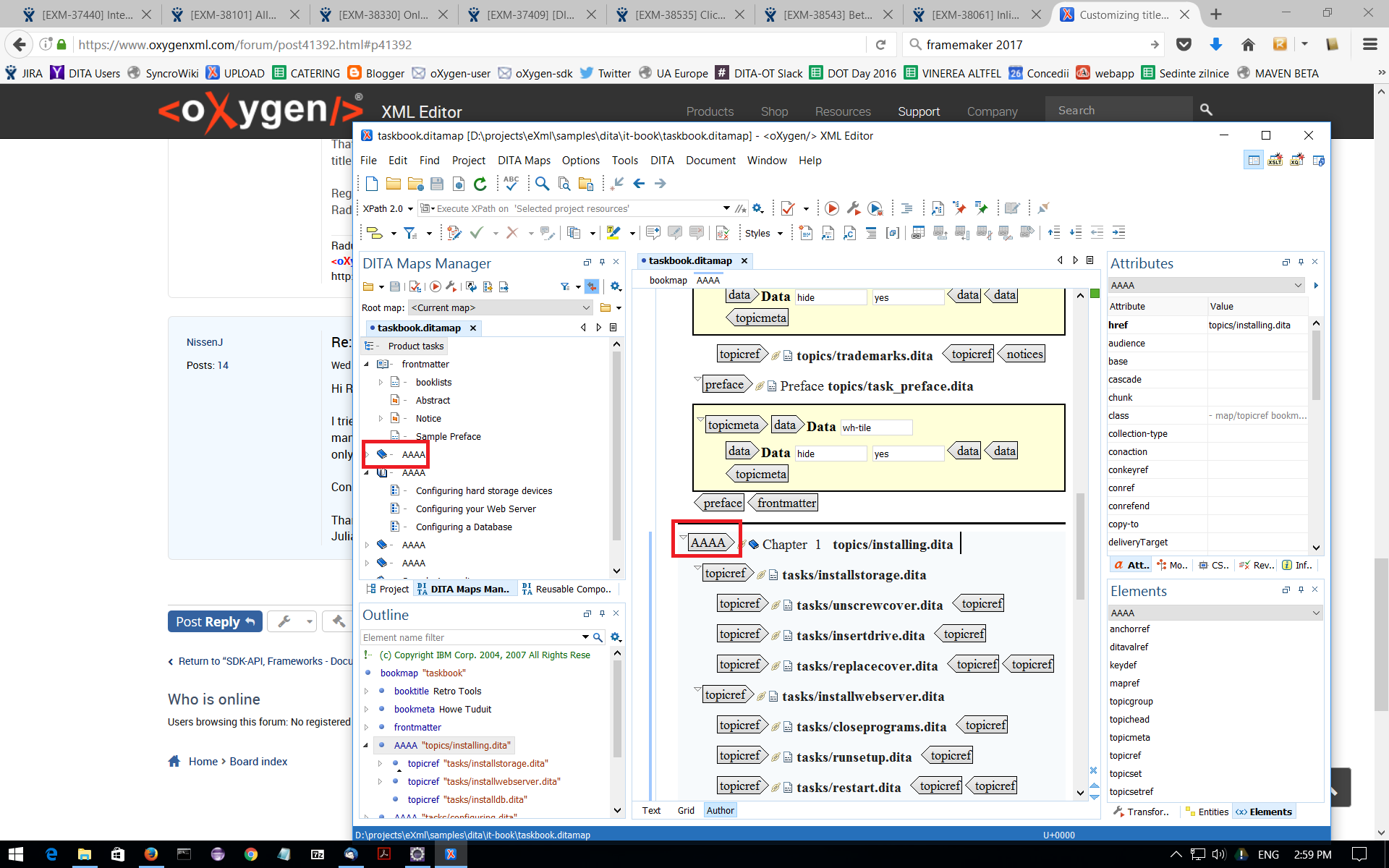The height and width of the screenshot is (868, 1389).
Task: Select topicref in the Elements list
Action: click(1125, 755)
